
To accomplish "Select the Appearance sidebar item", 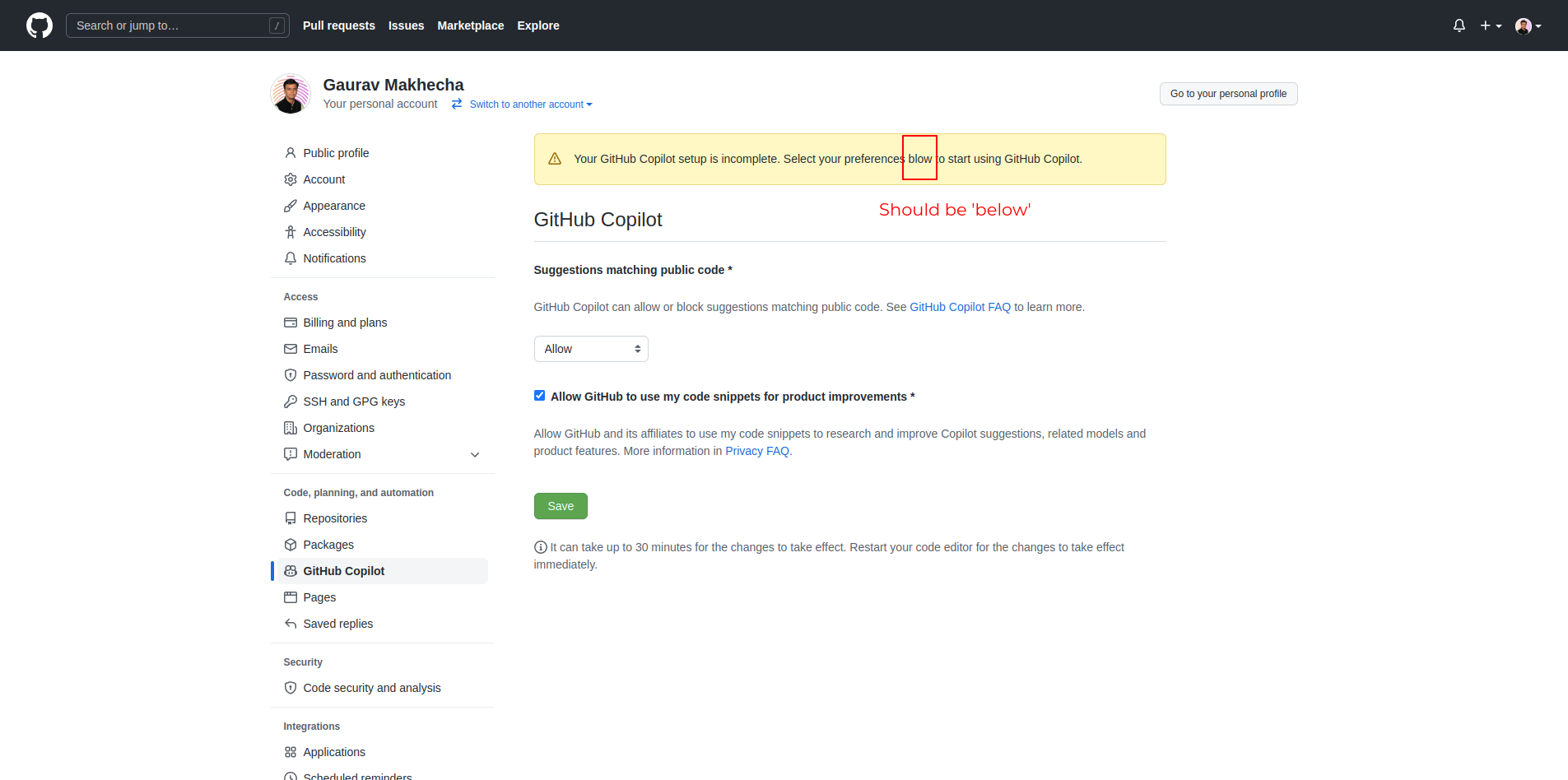I will [383, 206].
